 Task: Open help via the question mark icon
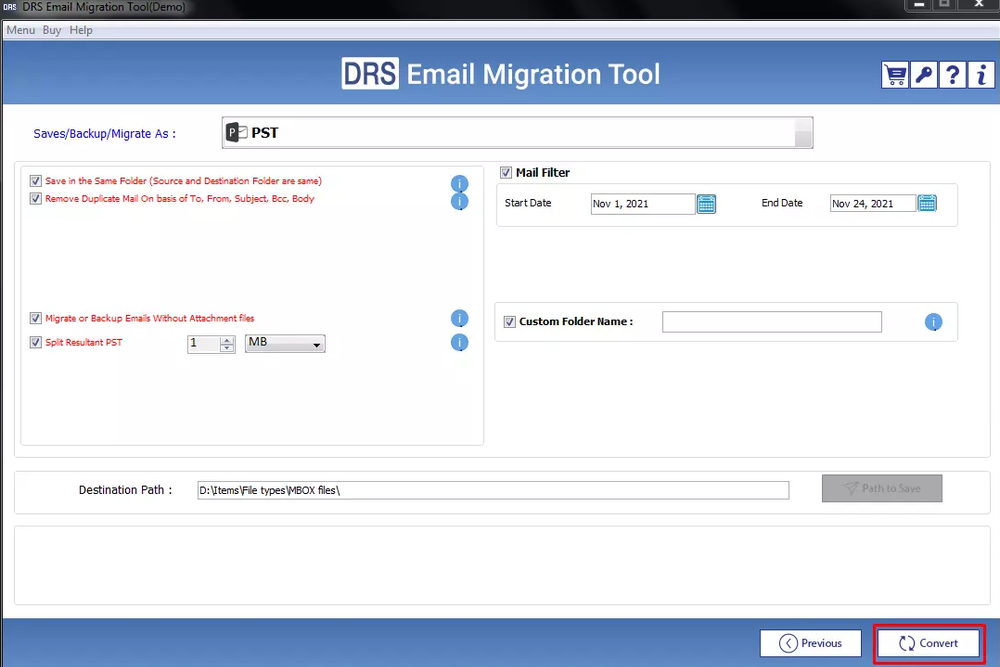point(951,74)
